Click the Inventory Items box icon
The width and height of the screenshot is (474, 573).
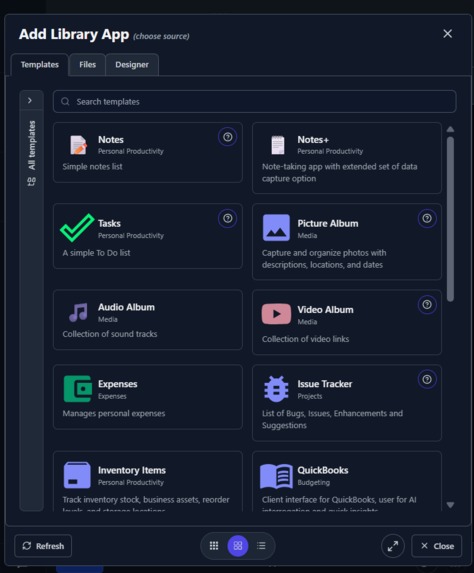point(77,475)
